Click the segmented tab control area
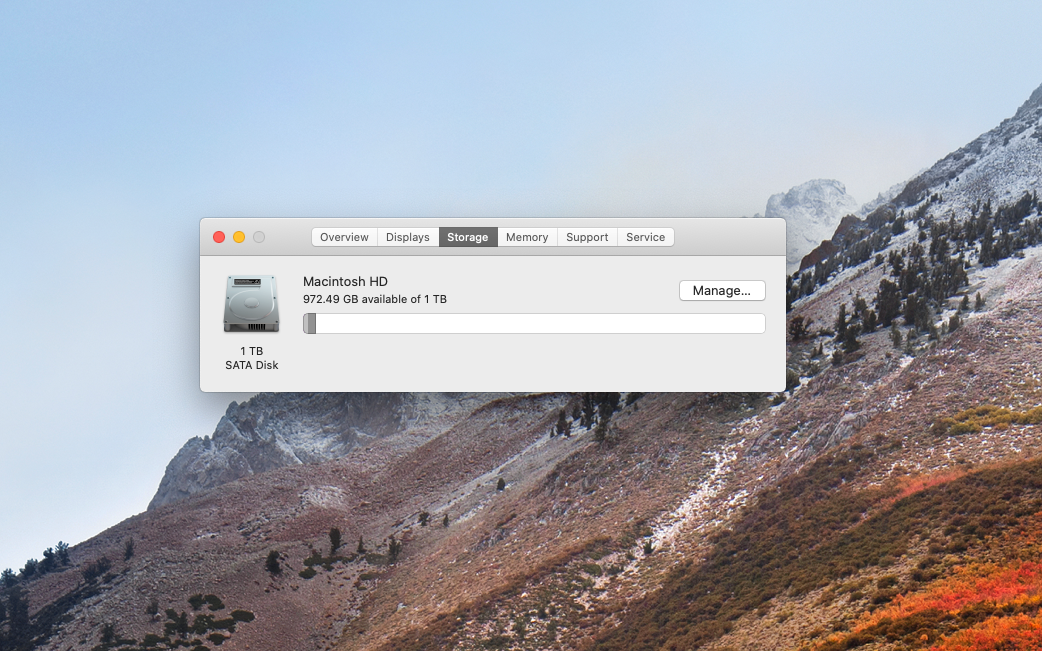 [494, 237]
